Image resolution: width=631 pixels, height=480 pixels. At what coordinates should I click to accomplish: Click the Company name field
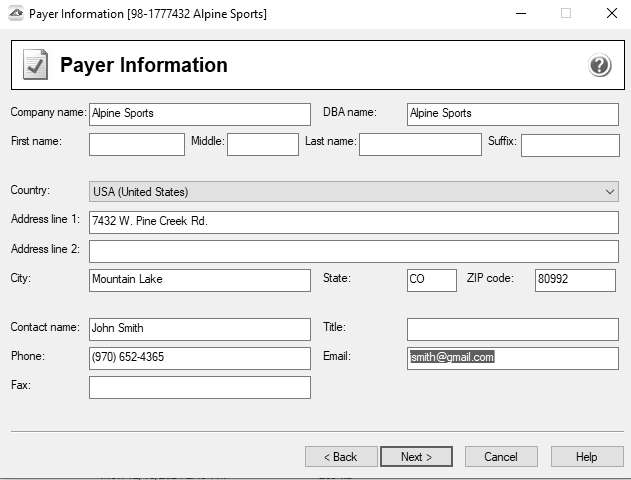click(x=199, y=114)
